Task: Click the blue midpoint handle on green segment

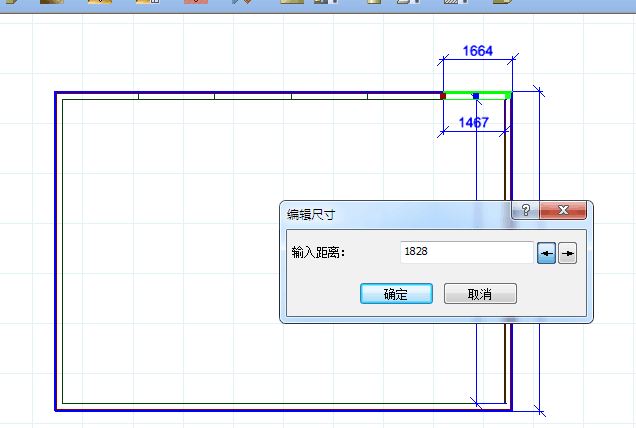Action: [476, 96]
